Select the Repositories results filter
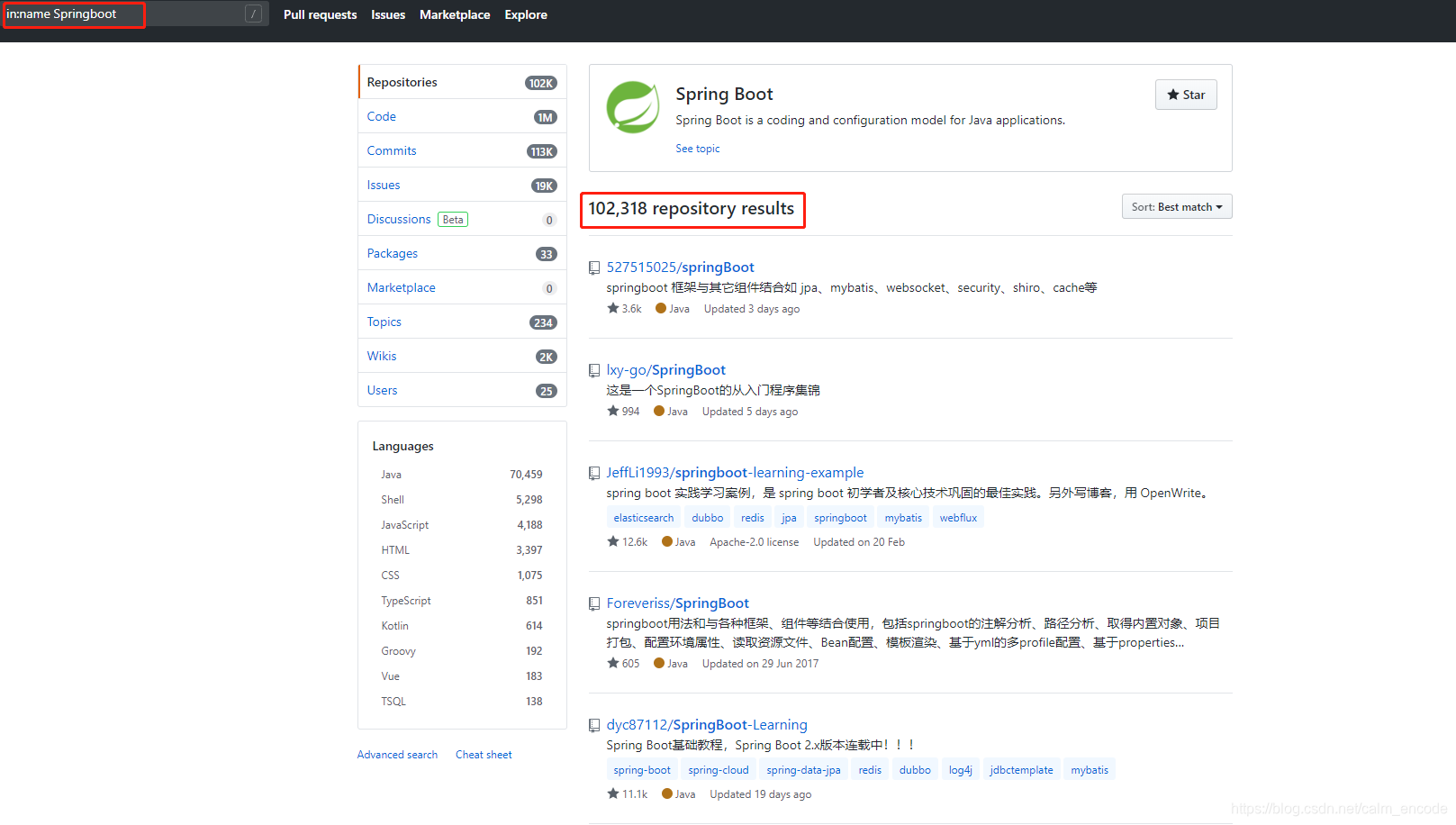The height and width of the screenshot is (825, 1456). 462,82
